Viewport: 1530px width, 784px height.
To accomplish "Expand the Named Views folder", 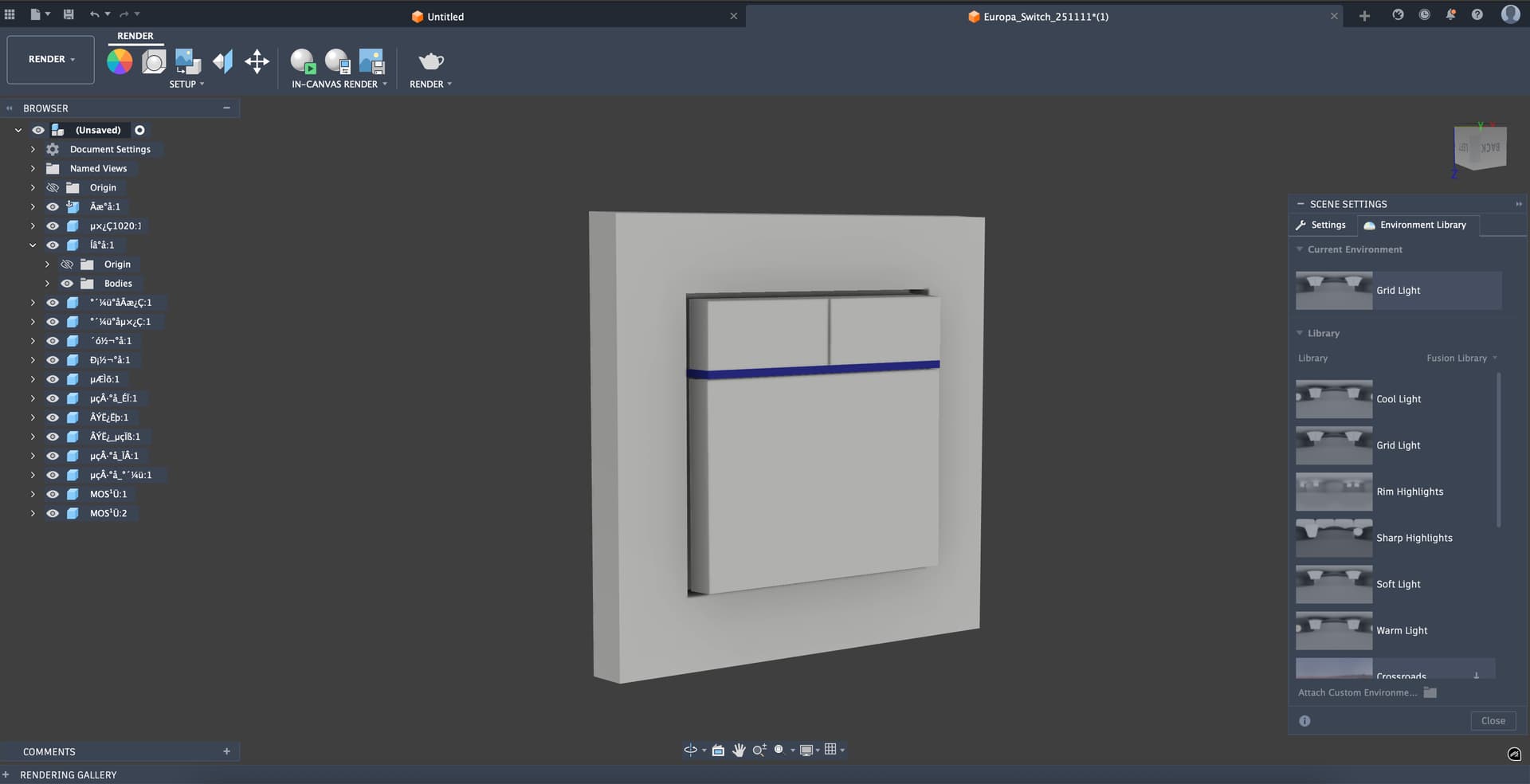I will (x=33, y=169).
